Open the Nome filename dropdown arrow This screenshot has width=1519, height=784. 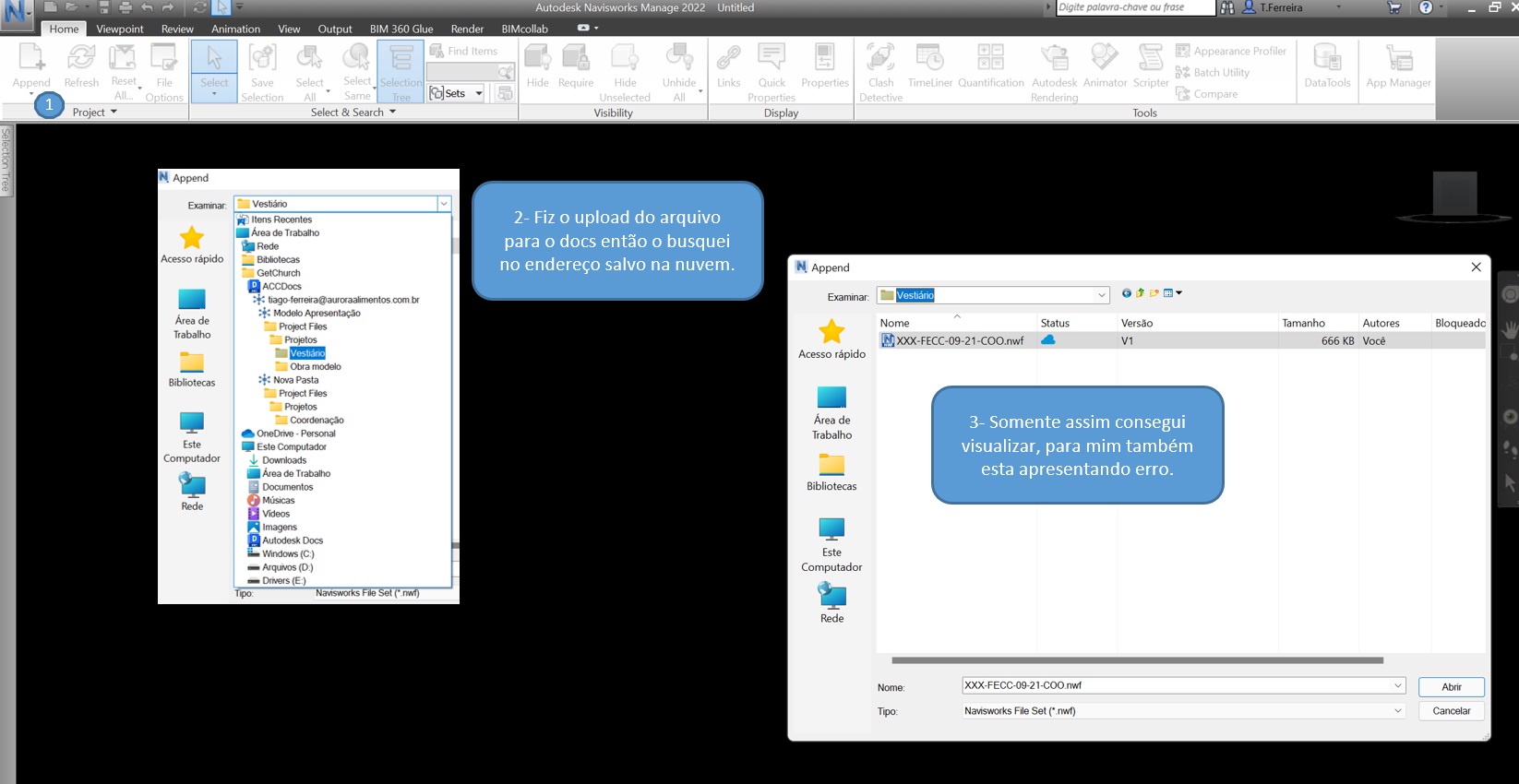tap(1398, 685)
